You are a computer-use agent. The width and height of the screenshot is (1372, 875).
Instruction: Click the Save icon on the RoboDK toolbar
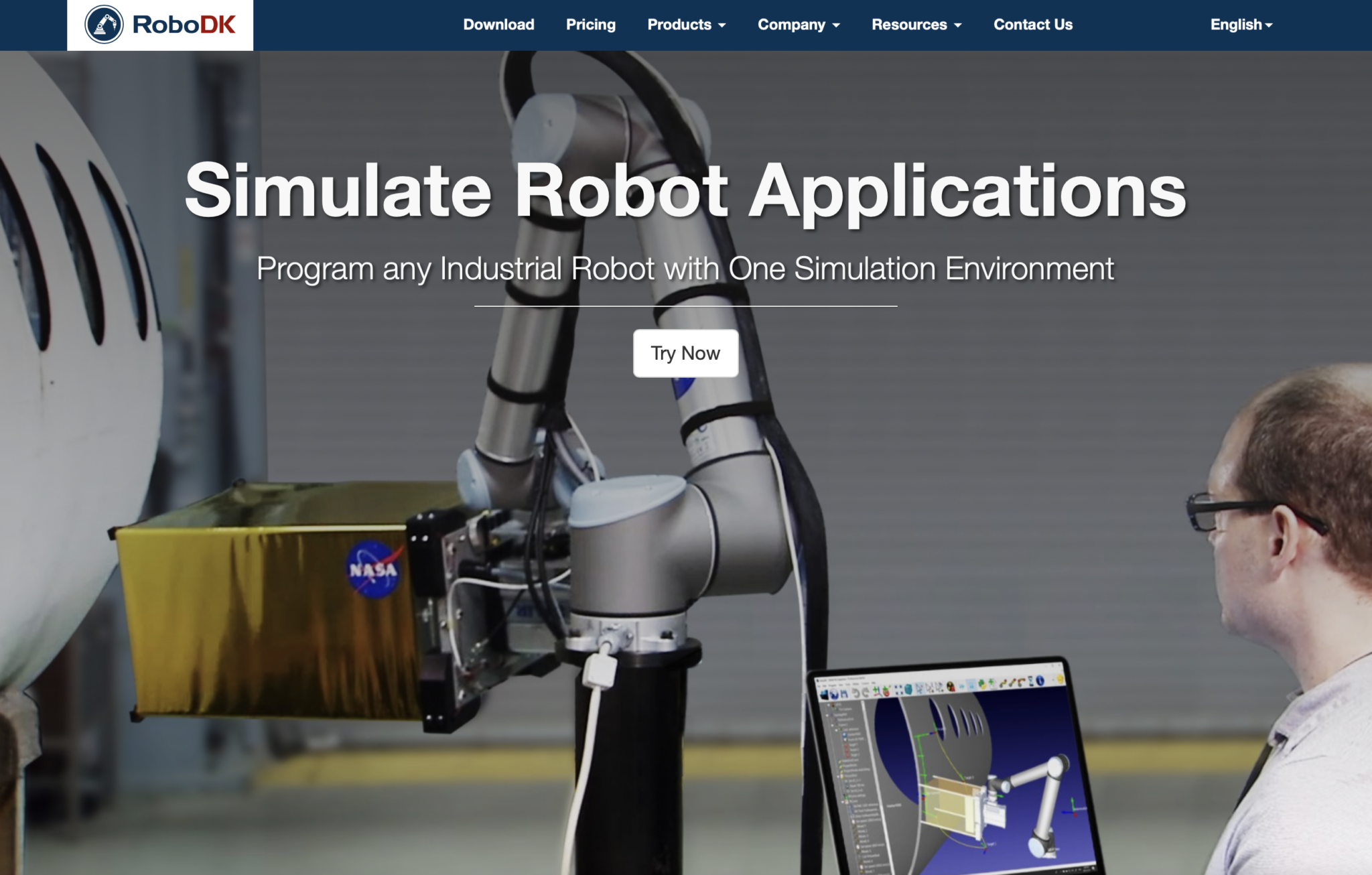(845, 692)
